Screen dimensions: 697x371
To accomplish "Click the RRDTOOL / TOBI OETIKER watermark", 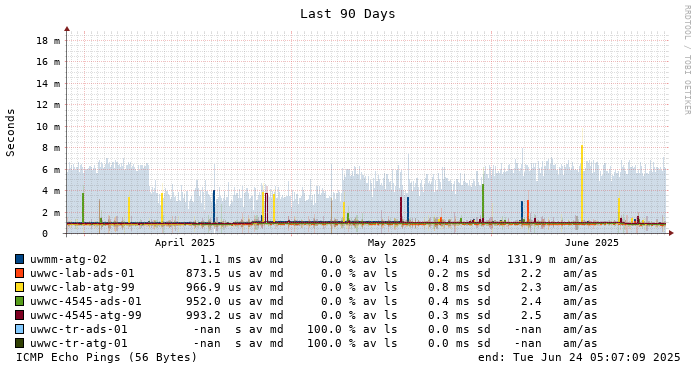I will click(687, 60).
